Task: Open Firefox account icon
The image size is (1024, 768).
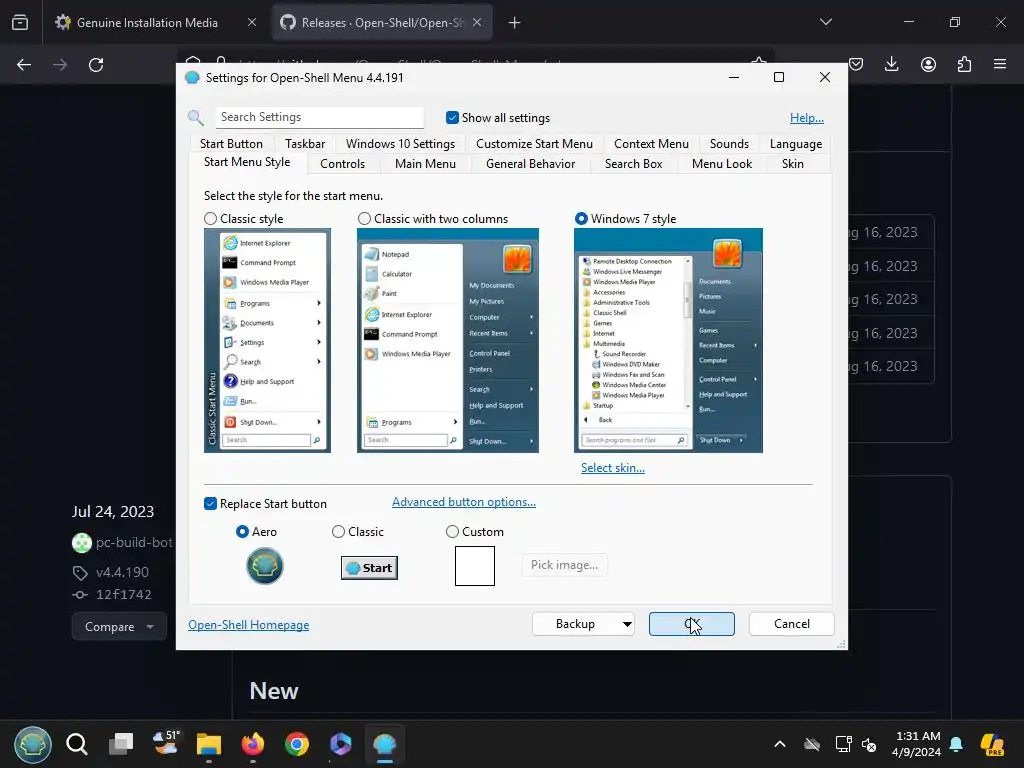Action: point(928,64)
